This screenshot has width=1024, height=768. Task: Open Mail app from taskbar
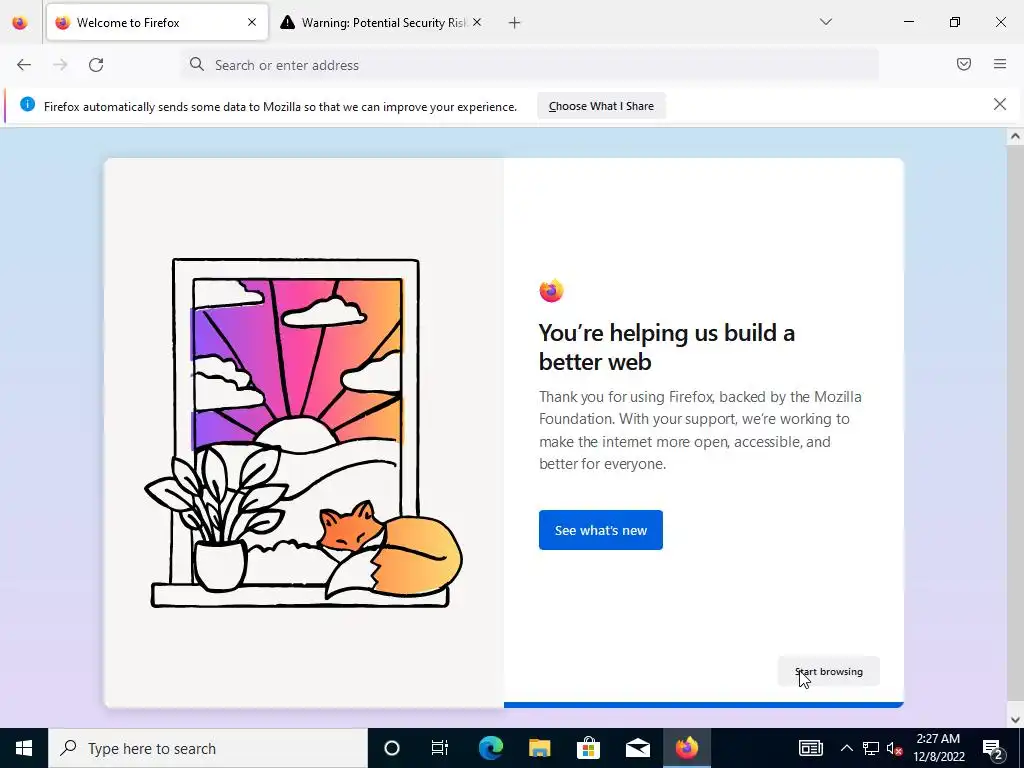pos(637,748)
